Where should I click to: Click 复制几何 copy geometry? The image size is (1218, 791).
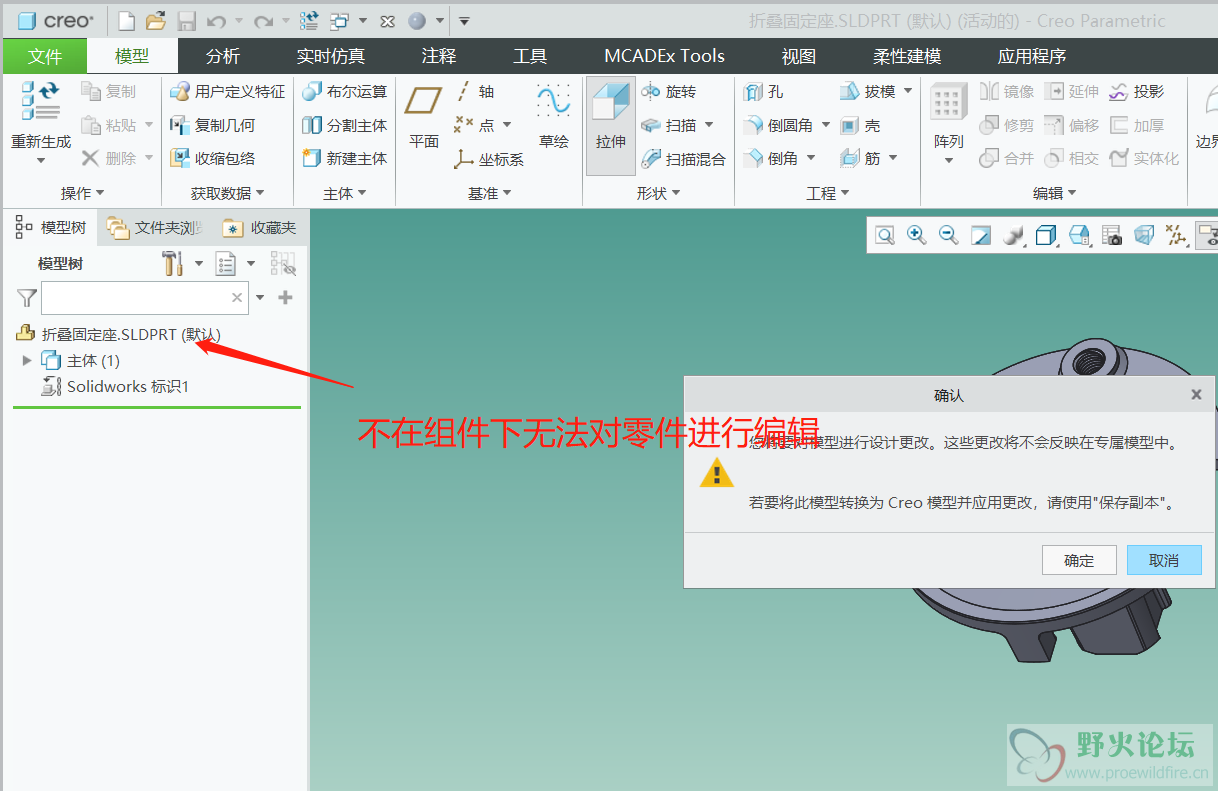212,125
